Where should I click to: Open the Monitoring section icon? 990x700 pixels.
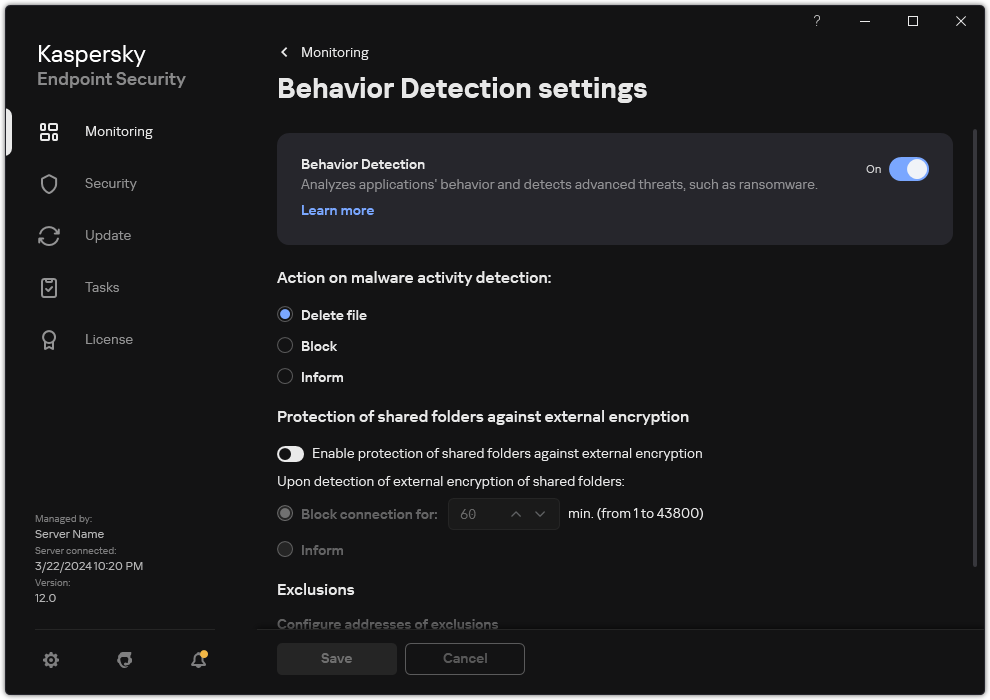coord(49,131)
